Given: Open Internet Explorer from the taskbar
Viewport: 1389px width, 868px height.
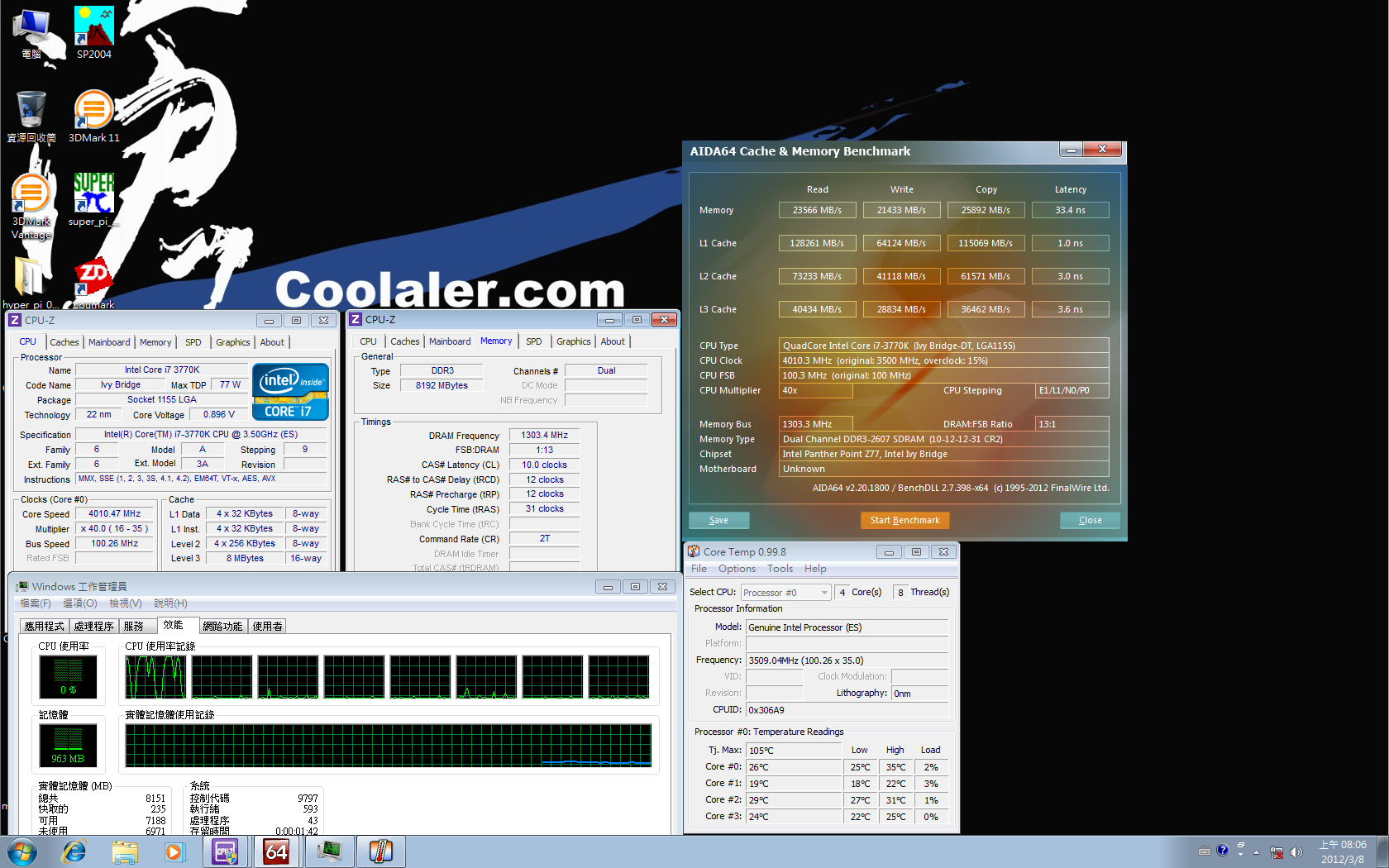Looking at the screenshot, I should pos(74,851).
